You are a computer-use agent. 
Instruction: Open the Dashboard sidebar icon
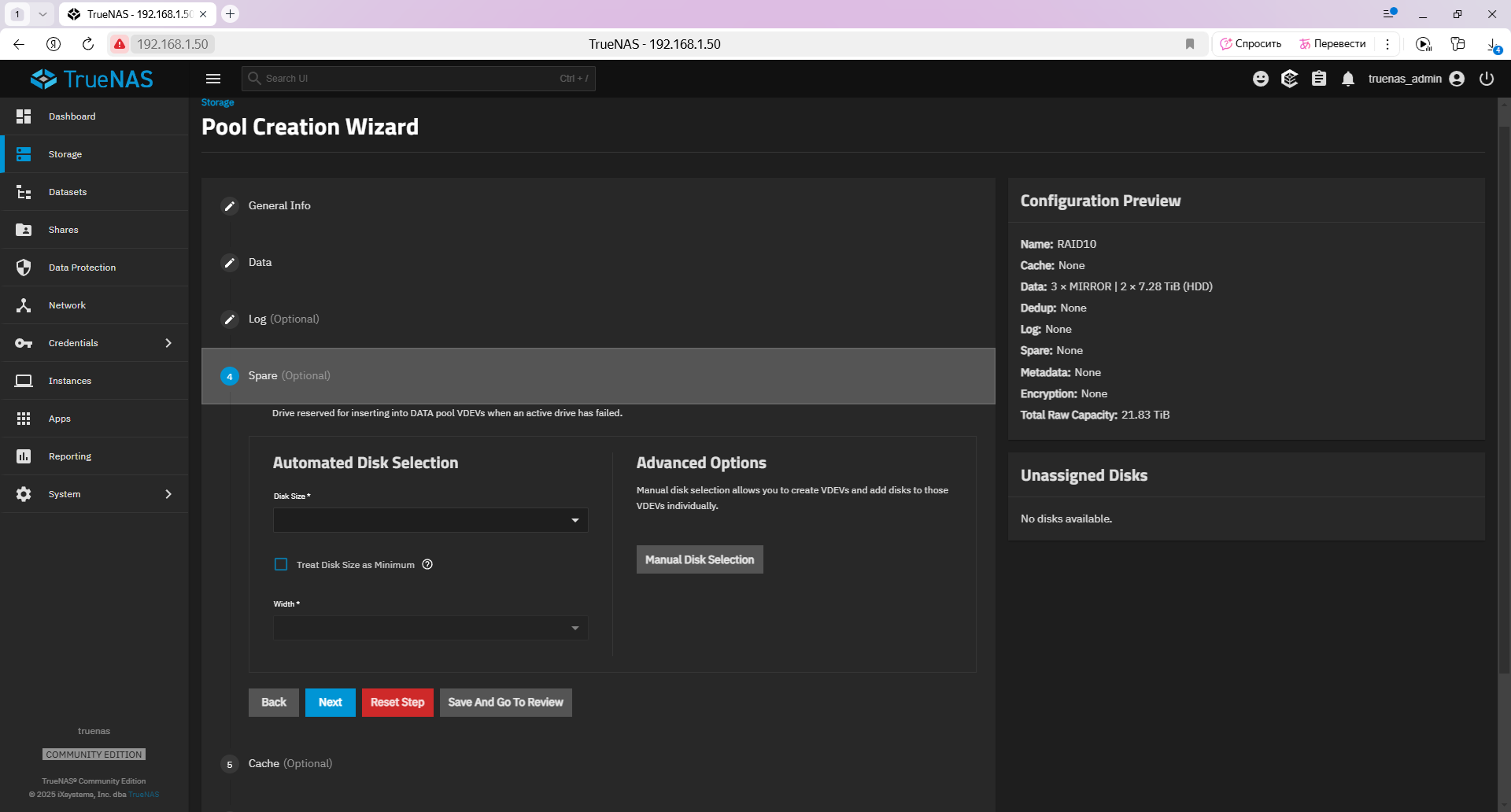coord(24,116)
